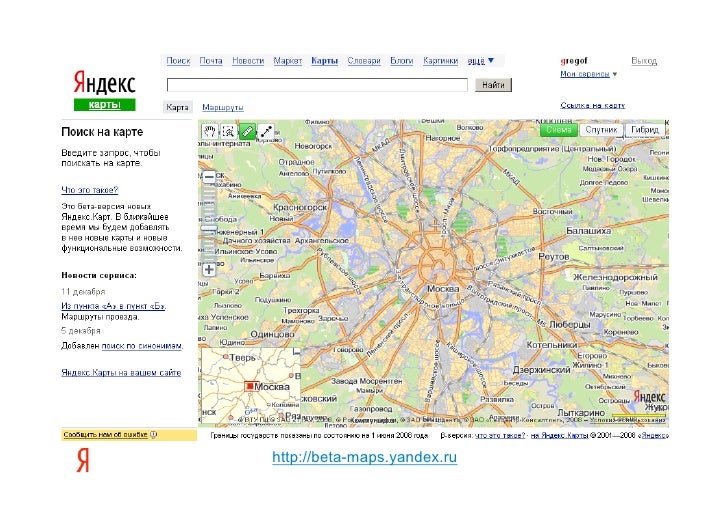Viewport: 728px width, 514px height.
Task: Click the Выход logout link
Action: (x=644, y=61)
